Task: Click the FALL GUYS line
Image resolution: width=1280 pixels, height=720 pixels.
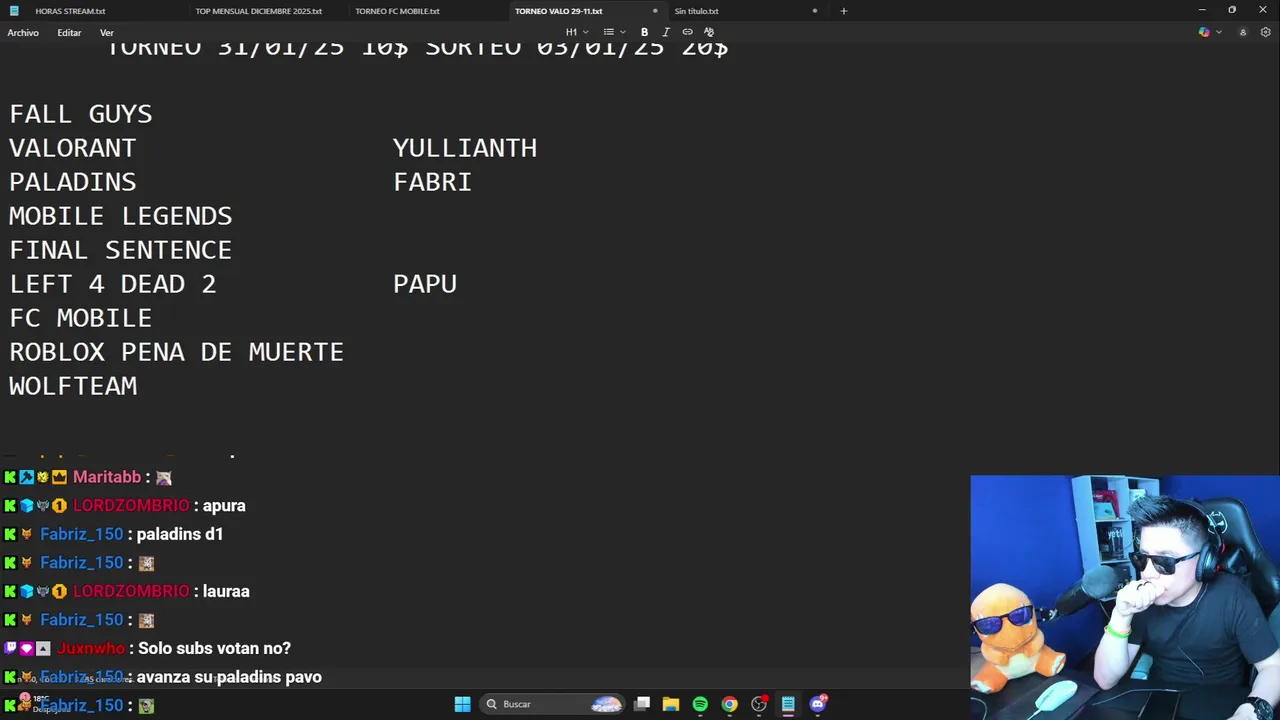Action: coord(81,114)
